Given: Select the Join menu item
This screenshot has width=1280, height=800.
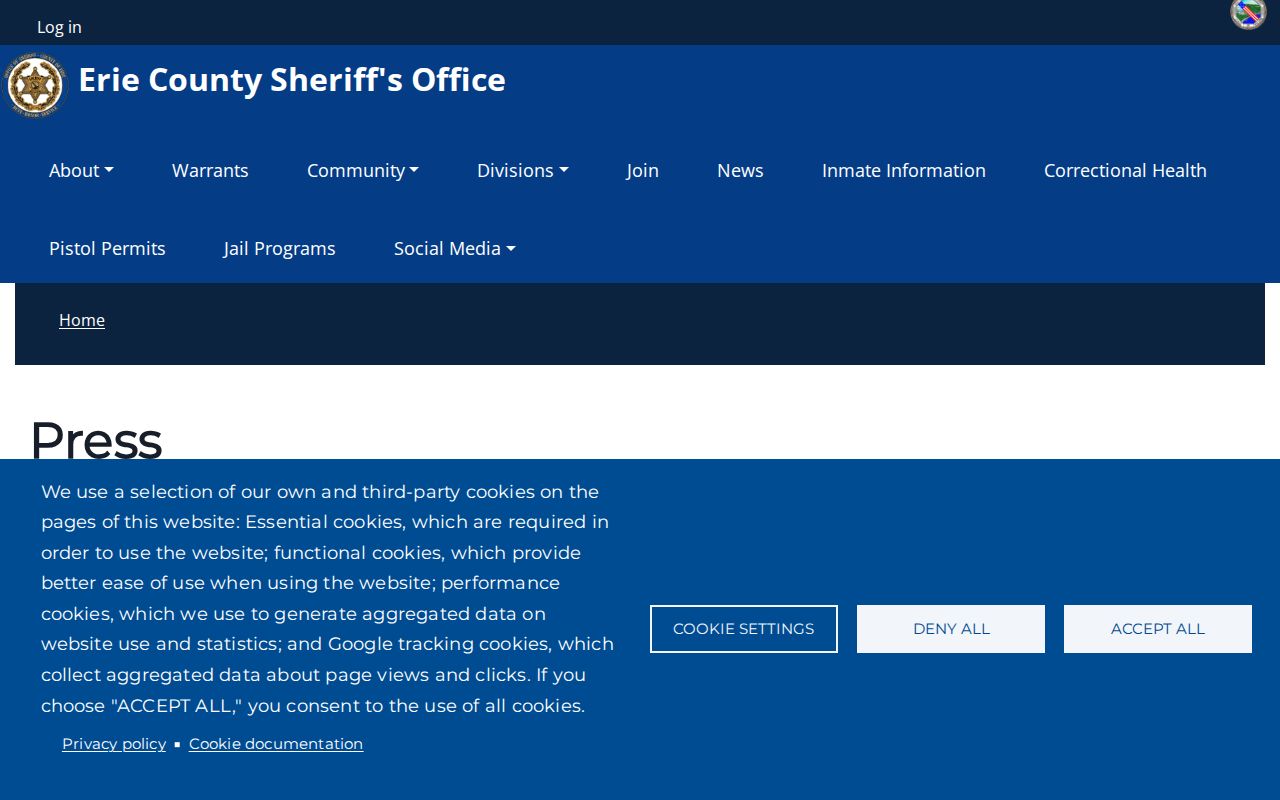Looking at the screenshot, I should click(643, 170).
